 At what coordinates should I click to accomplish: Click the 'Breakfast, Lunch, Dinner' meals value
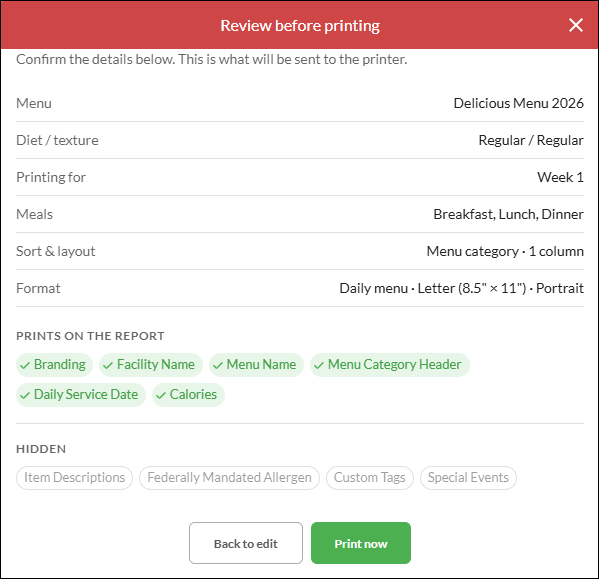[508, 214]
